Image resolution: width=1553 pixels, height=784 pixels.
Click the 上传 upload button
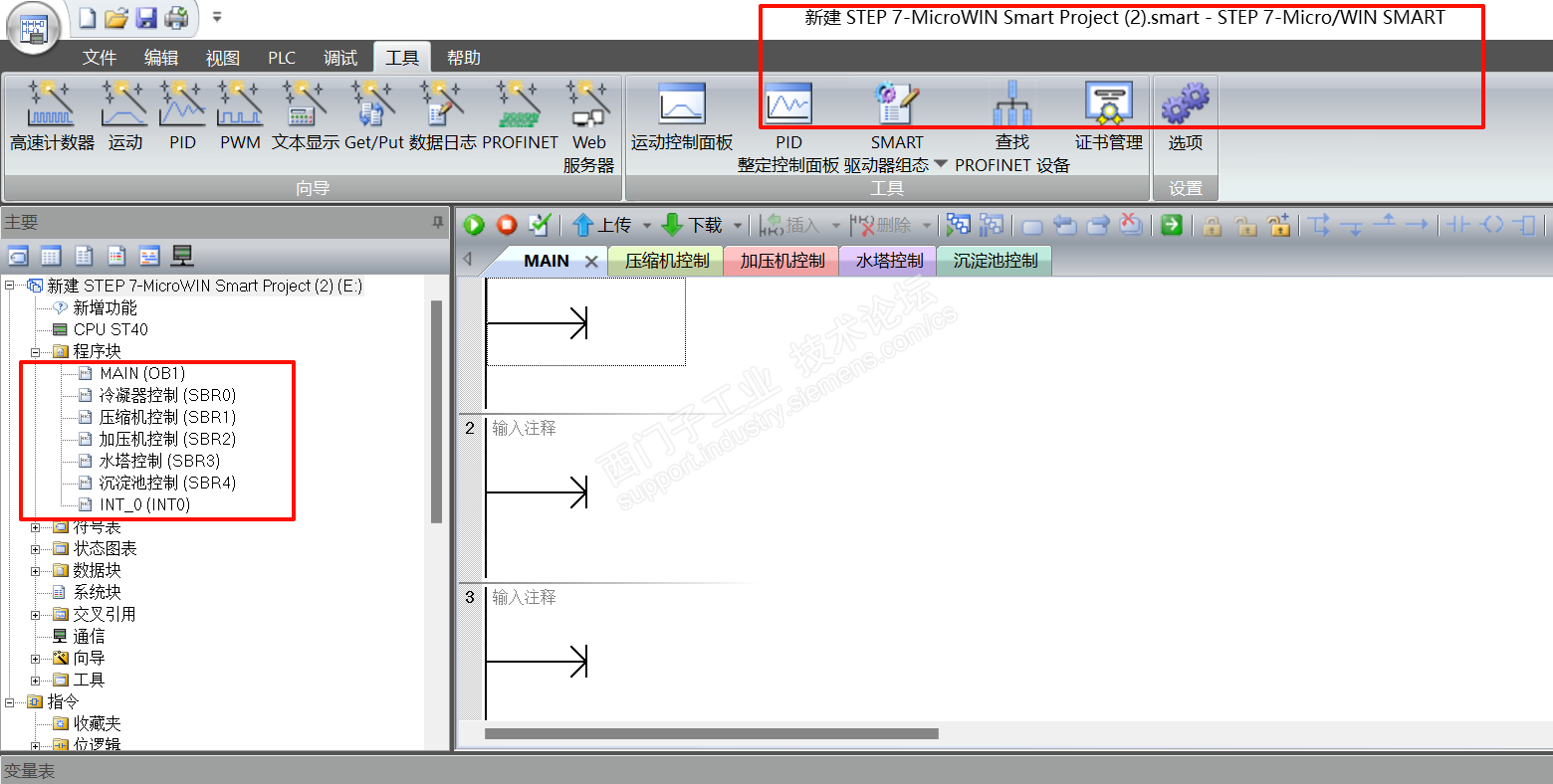point(603,225)
